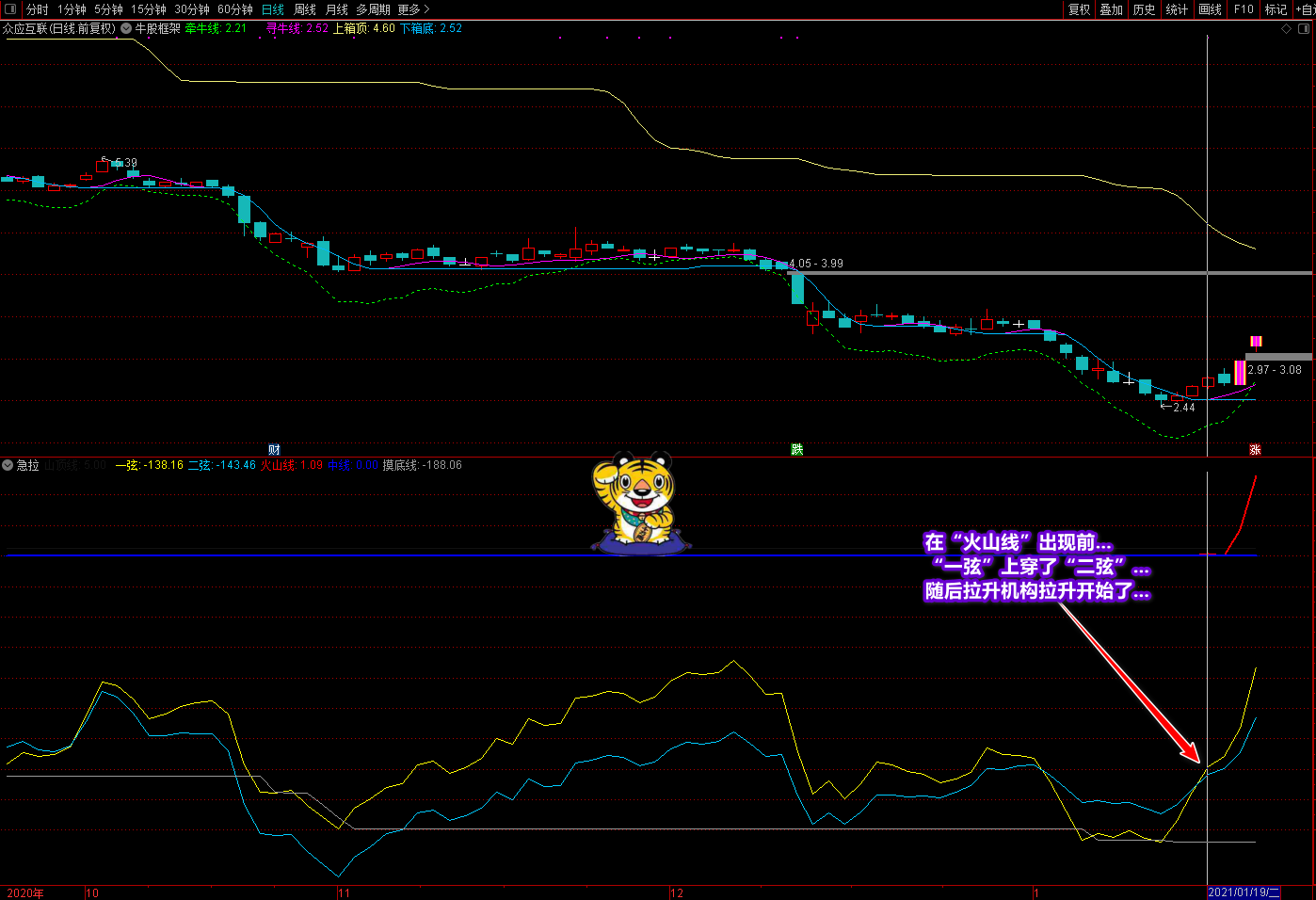The image size is (1316, 900).
Task: Expand the 更多 periods menu
Action: click(x=414, y=9)
